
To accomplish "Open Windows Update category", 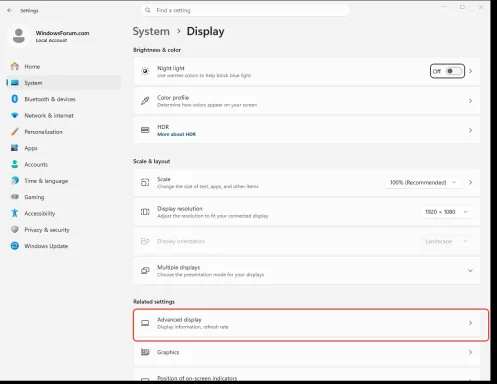I will pos(64,246).
